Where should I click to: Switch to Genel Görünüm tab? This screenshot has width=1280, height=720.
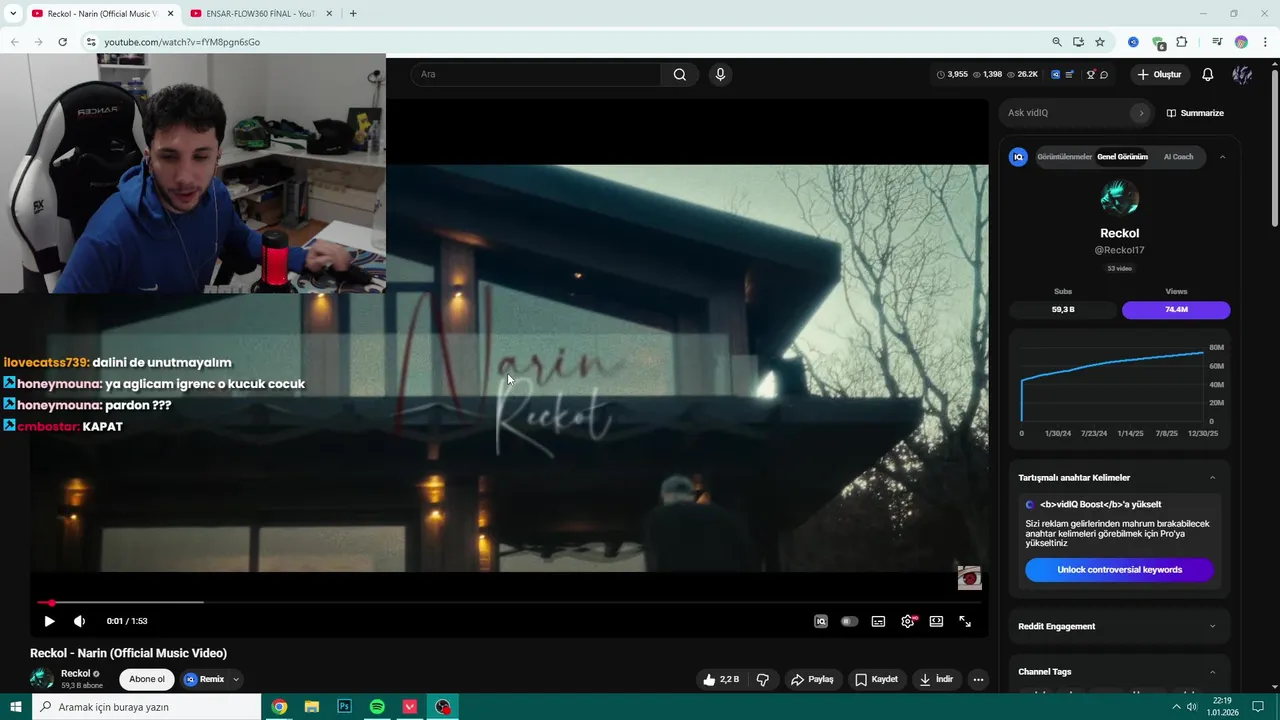click(x=1122, y=157)
